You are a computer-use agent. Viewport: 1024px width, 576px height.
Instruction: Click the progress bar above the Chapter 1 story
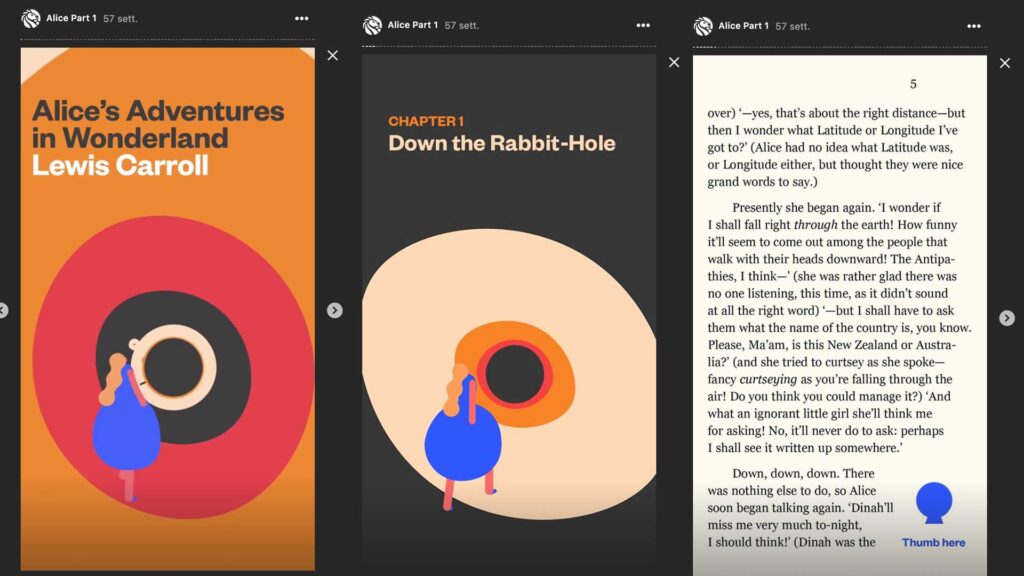(x=509, y=46)
